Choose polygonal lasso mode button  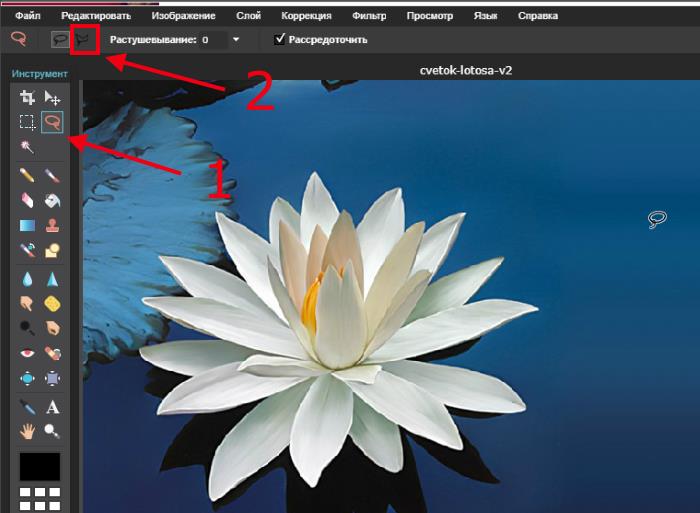click(82, 40)
